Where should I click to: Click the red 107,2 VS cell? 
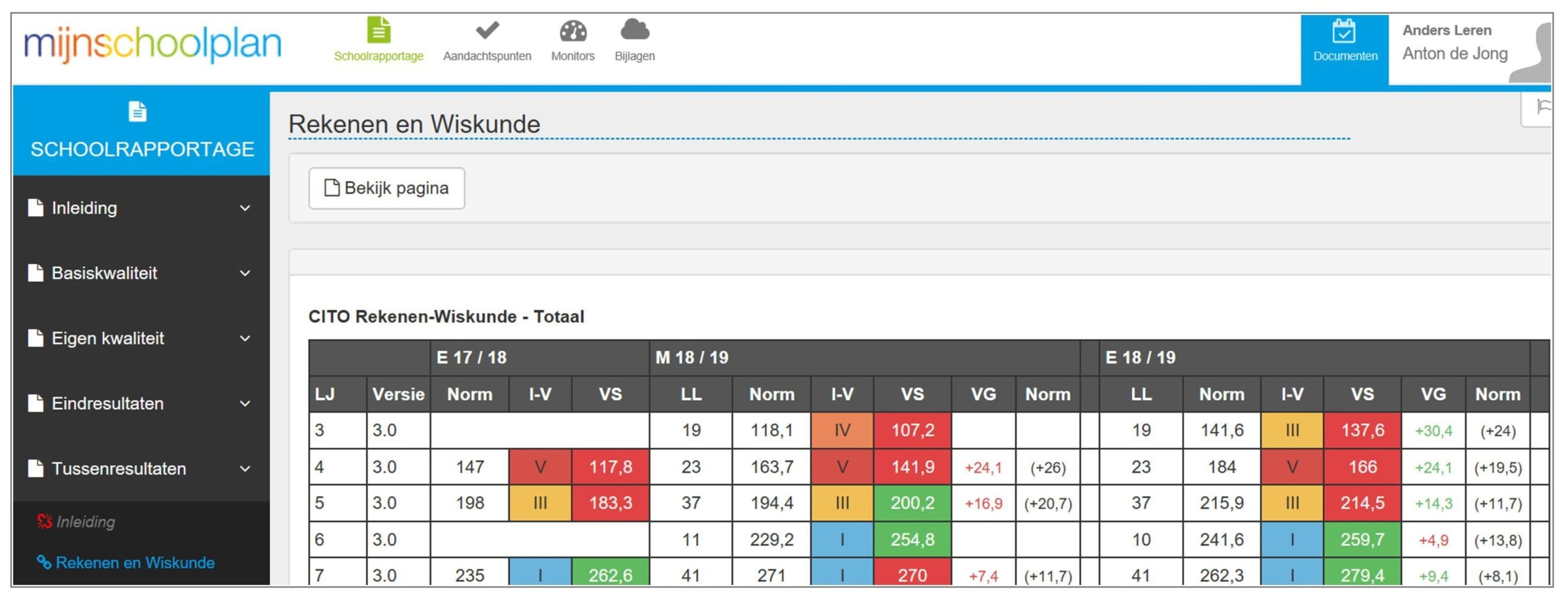point(912,430)
